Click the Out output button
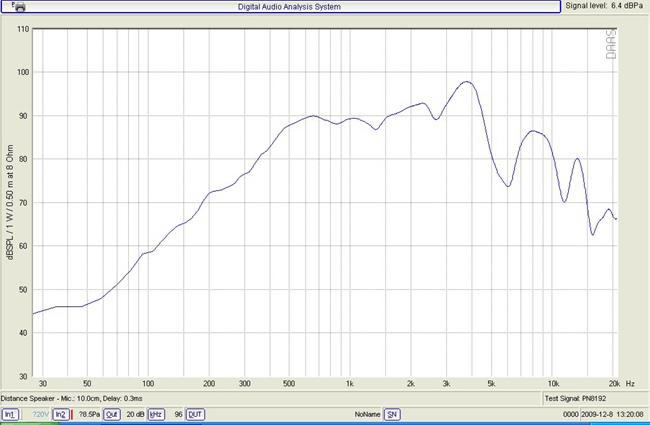Screen dimensions: 650x425 click(x=112, y=414)
